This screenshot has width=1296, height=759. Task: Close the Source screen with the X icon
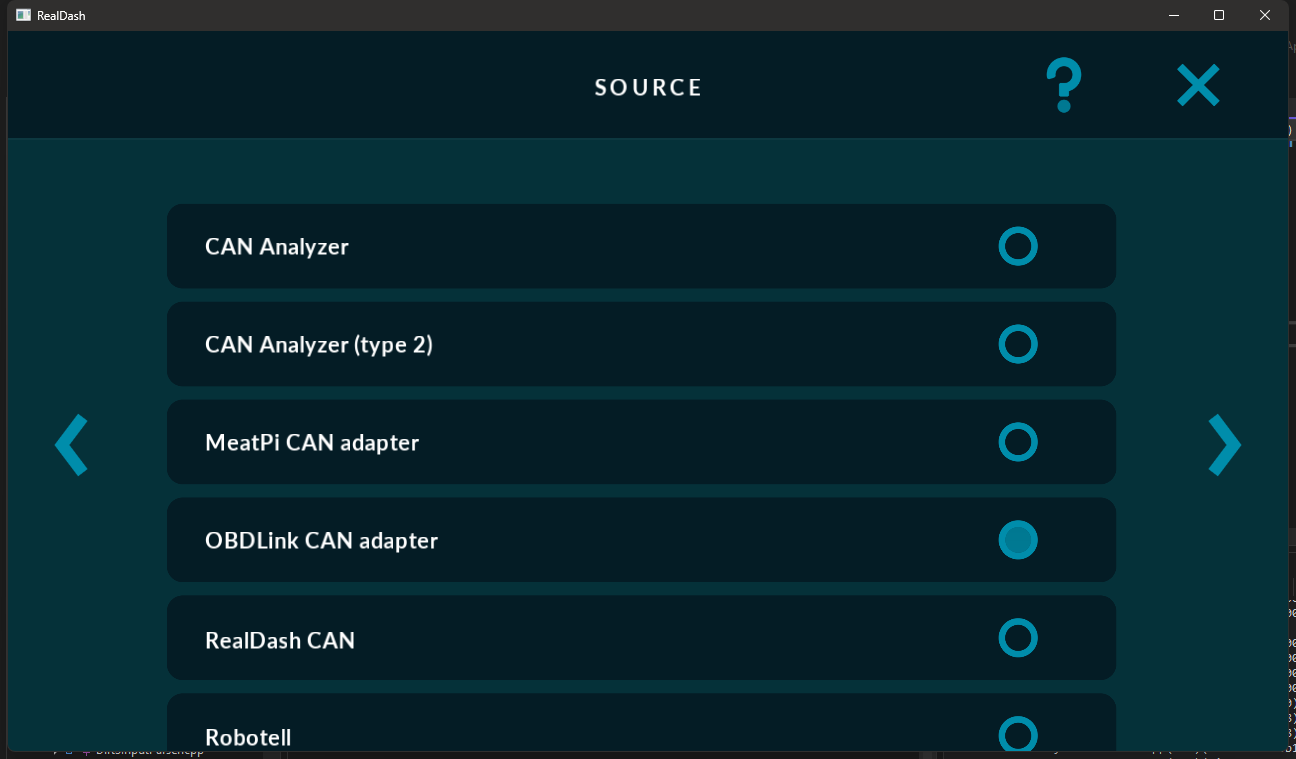click(1197, 86)
